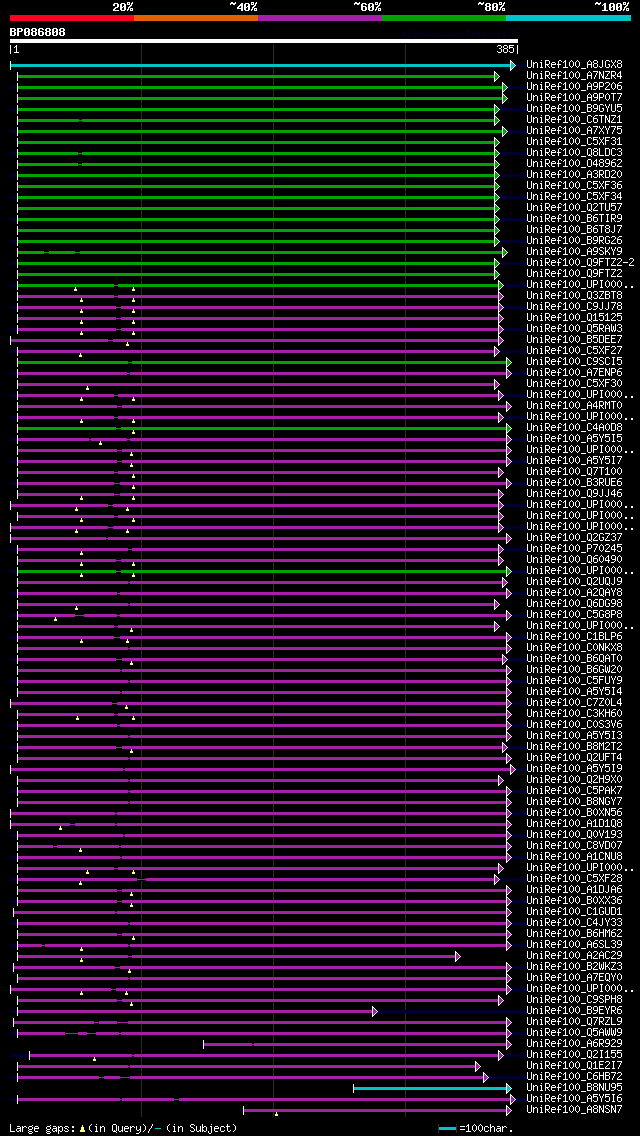640x1136 pixels.
Task: Open hit UniRef100_A9P0T7
Action: (x=574, y=97)
